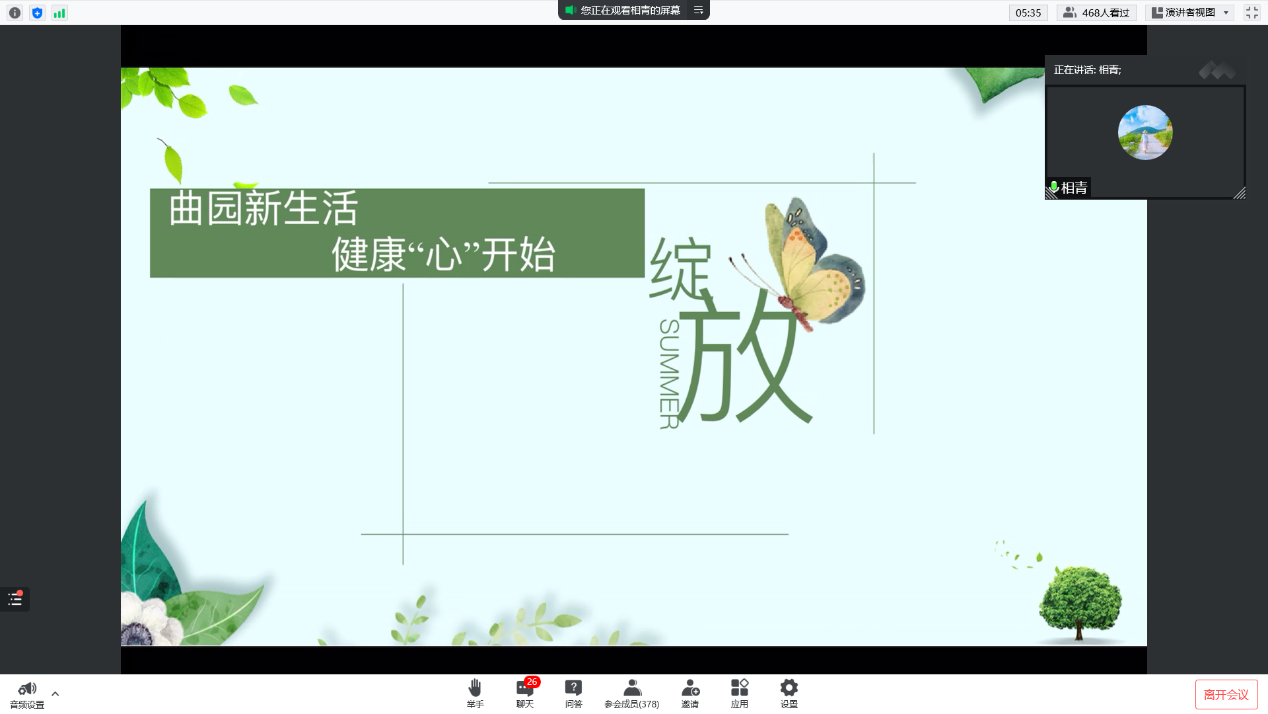Open the 聊天 chat with 26 unread
The height and width of the screenshot is (714, 1268).
525,692
